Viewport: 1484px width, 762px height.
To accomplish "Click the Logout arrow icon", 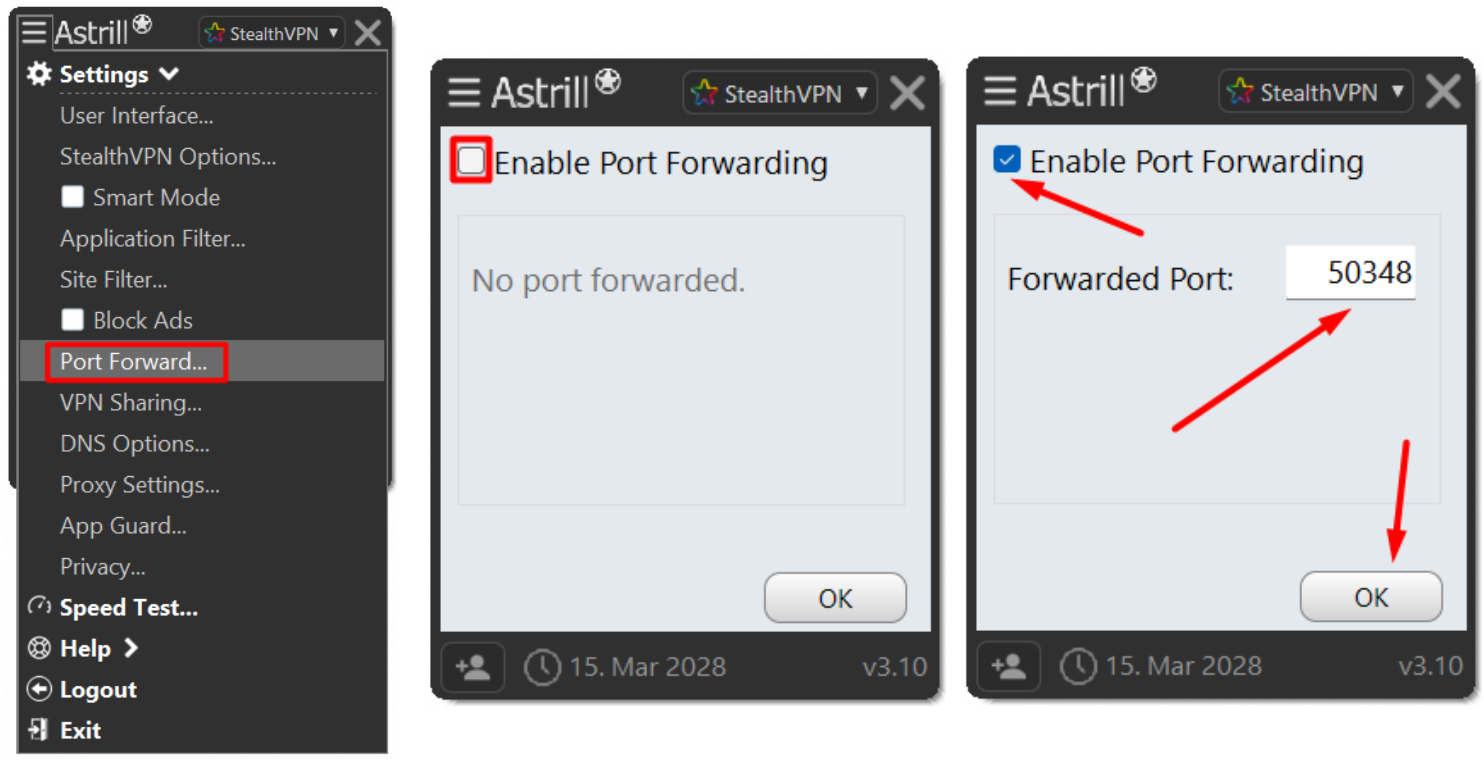I will pos(39,689).
